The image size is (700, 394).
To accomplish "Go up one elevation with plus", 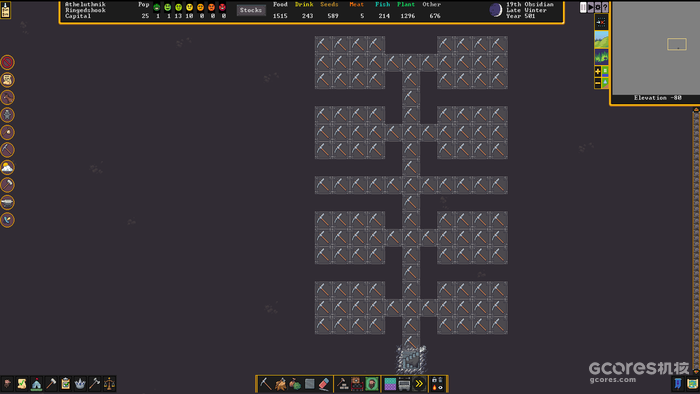I will click(x=598, y=71).
